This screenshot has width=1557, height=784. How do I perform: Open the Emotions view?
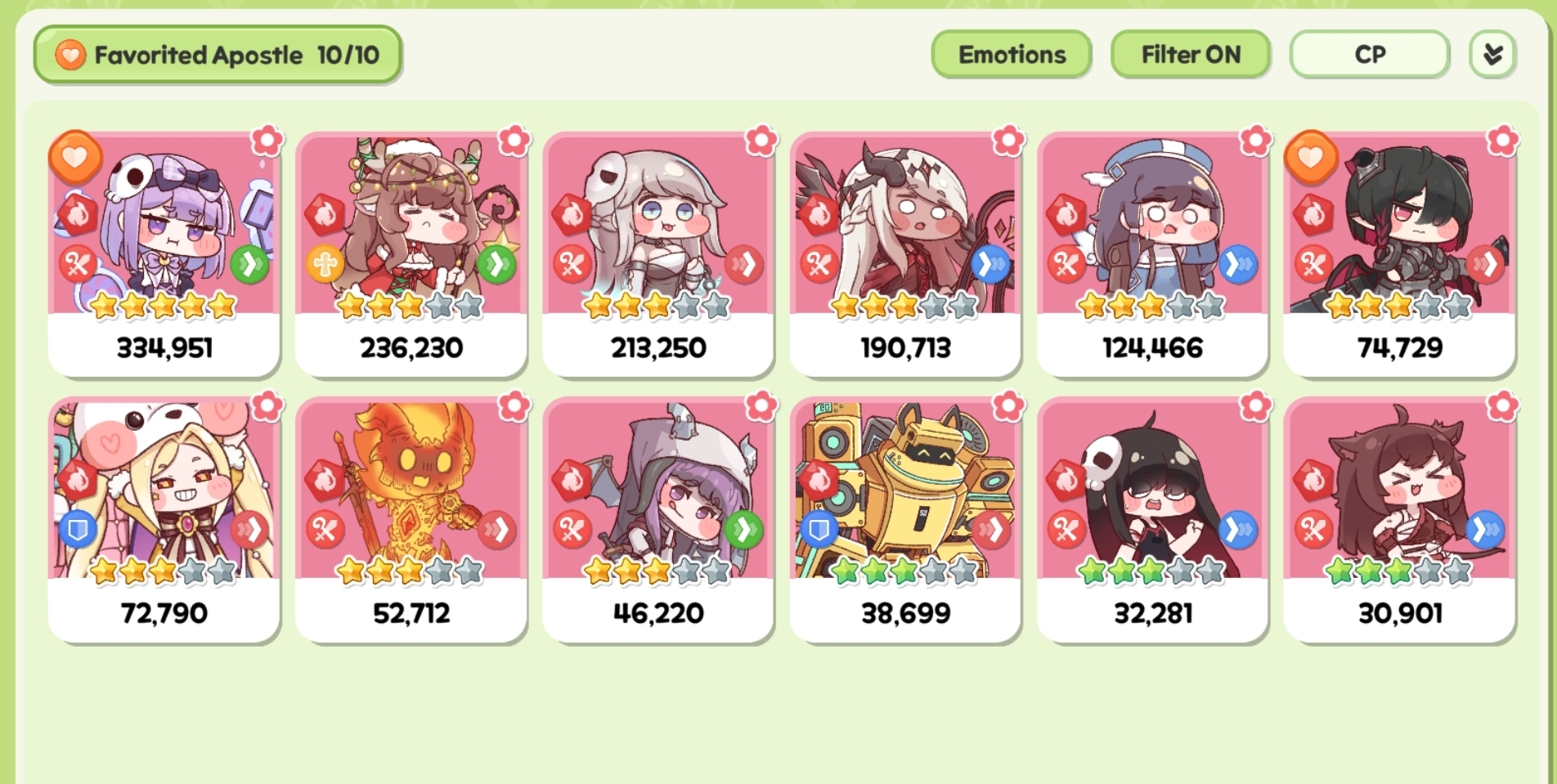point(1012,55)
